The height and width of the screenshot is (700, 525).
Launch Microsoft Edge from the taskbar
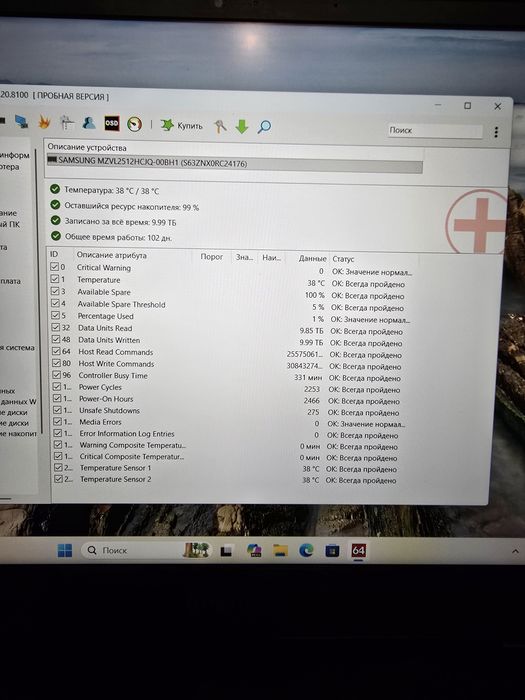[x=306, y=550]
